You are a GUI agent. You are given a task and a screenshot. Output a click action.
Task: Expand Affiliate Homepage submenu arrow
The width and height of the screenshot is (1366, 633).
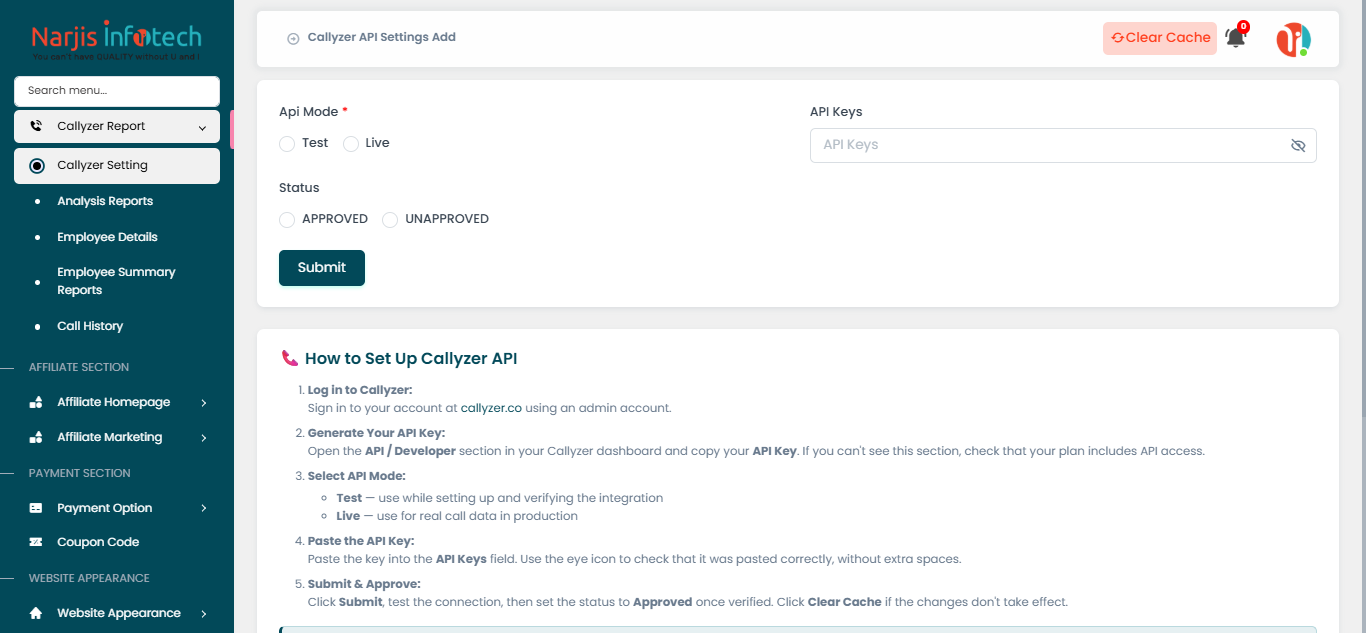click(x=204, y=402)
